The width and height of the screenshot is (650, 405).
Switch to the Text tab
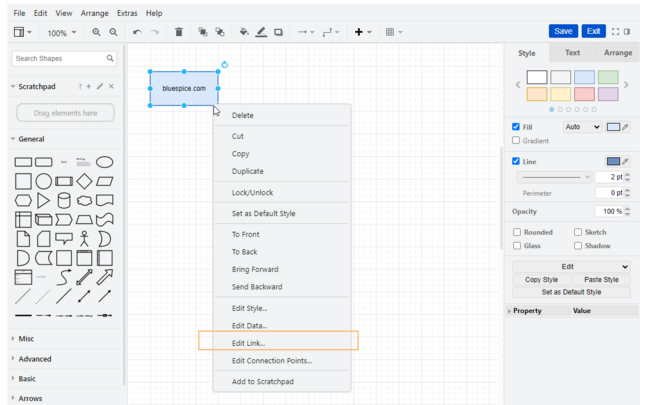click(x=572, y=53)
